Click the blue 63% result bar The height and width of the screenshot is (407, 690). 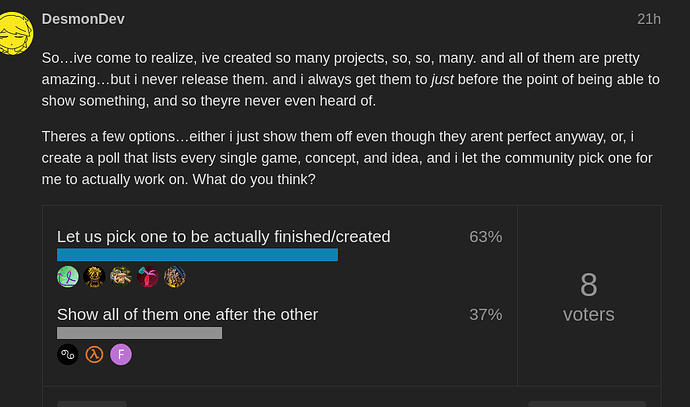pos(197,255)
